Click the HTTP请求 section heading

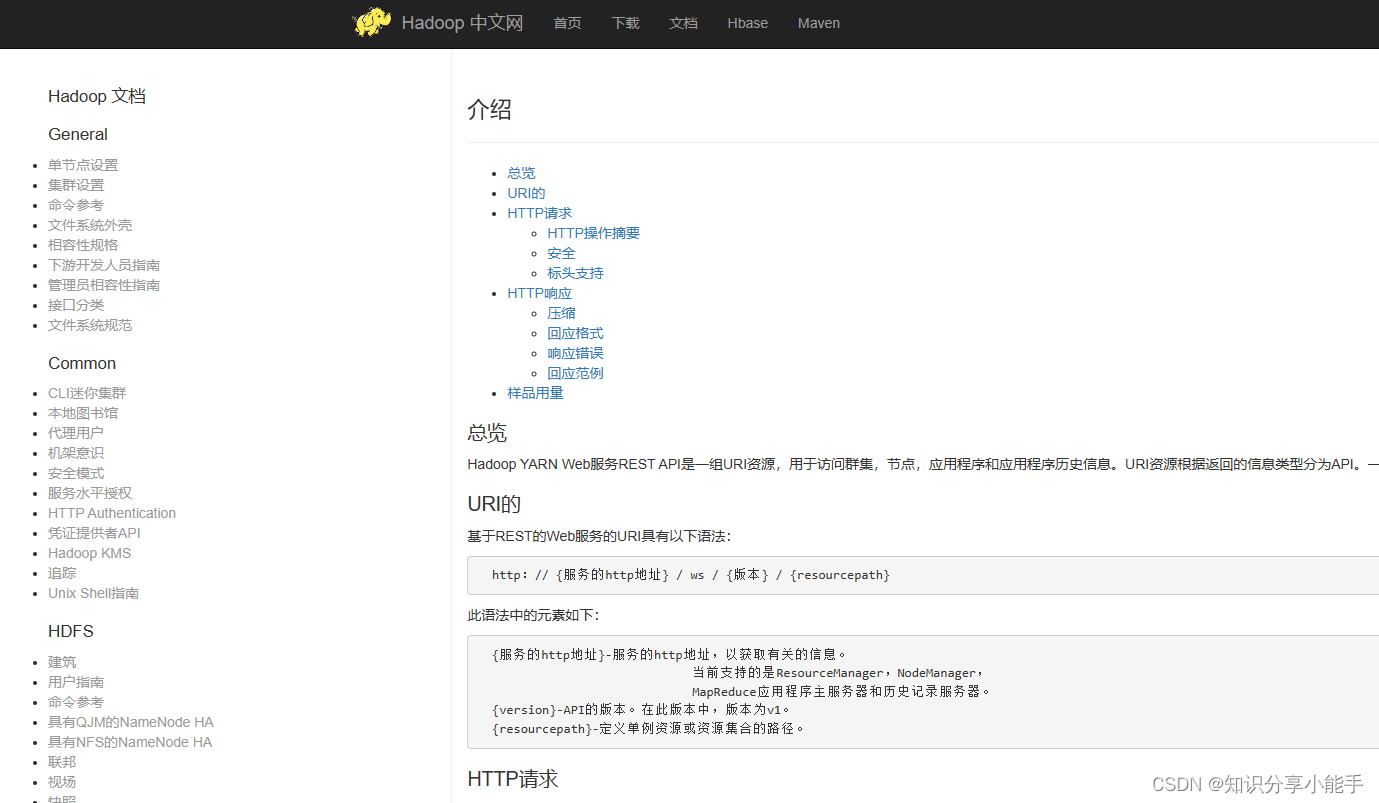513,779
